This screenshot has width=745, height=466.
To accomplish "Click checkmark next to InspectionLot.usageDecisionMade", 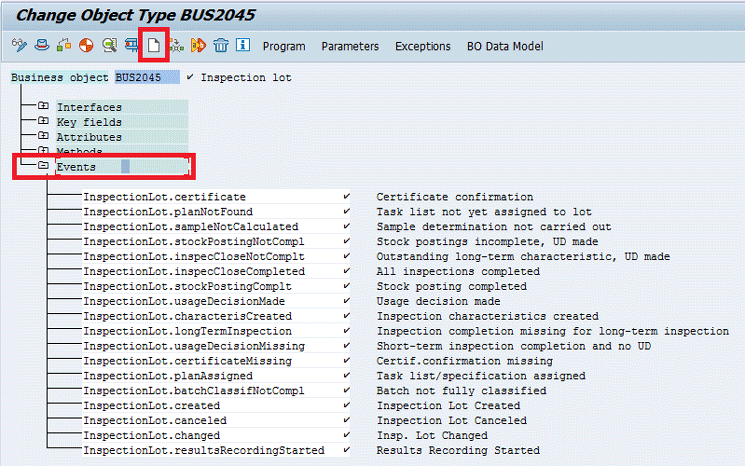I will pos(346,301).
